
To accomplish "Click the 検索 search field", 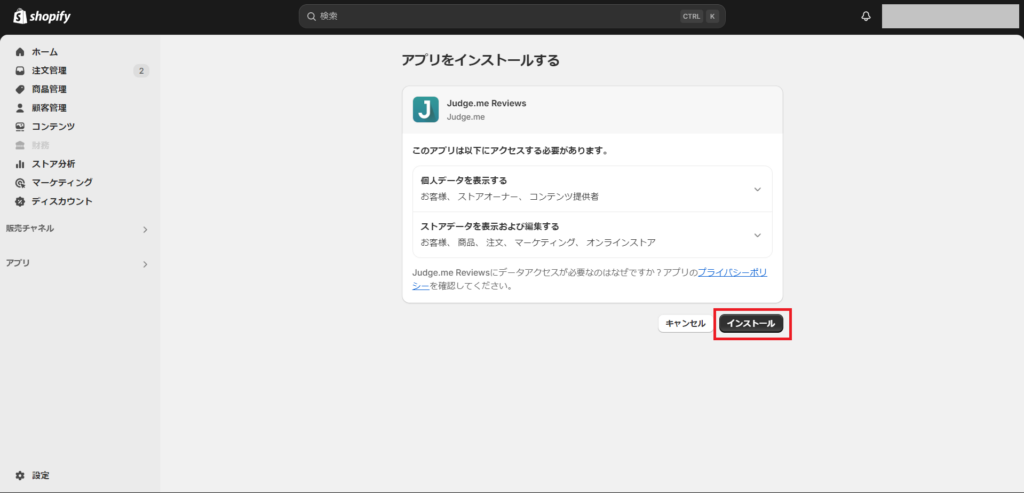I will pyautogui.click(x=511, y=16).
